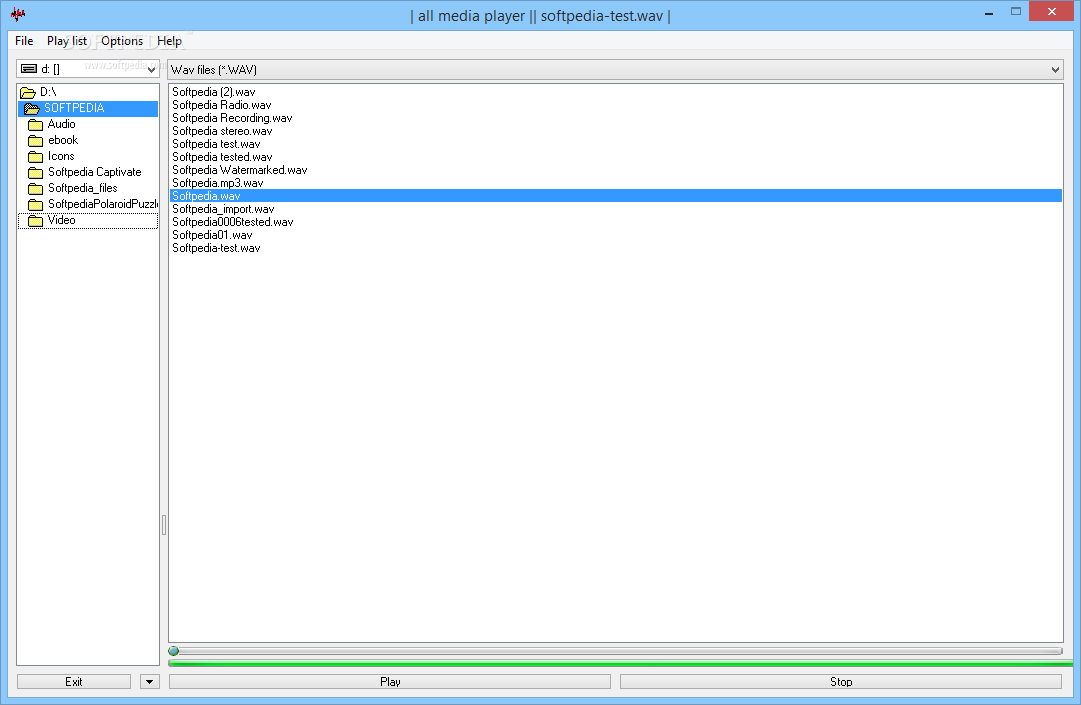Click the SoftpediaPolaroidPuzzle folder icon
Viewport: 1081px width, 705px height.
point(35,204)
